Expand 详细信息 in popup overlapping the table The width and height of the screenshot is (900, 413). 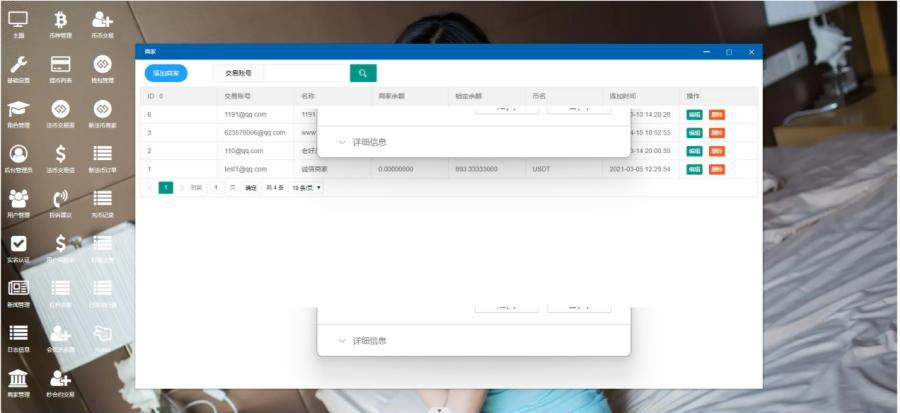(x=369, y=142)
